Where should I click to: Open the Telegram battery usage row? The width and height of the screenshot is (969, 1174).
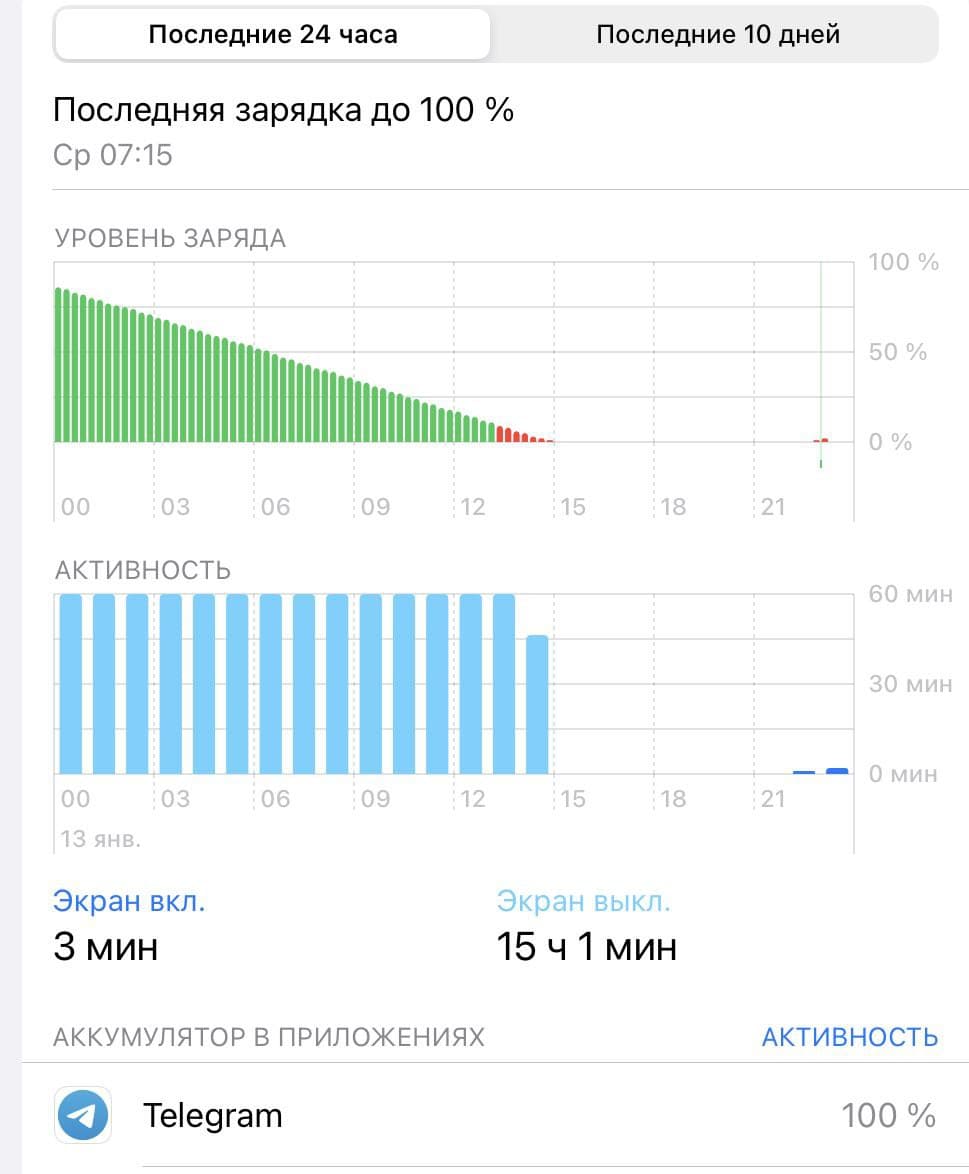coord(496,1115)
